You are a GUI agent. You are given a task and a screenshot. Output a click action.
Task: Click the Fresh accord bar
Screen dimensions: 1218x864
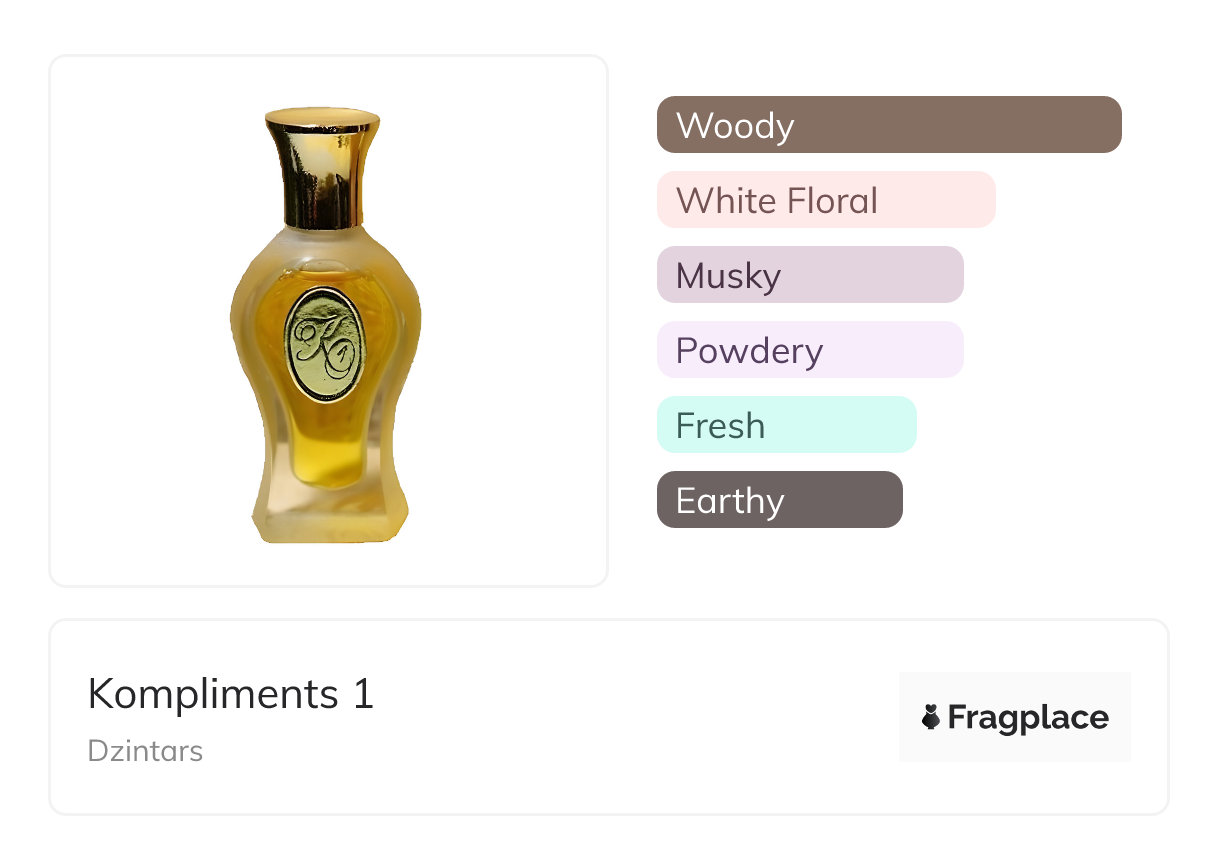pos(786,425)
